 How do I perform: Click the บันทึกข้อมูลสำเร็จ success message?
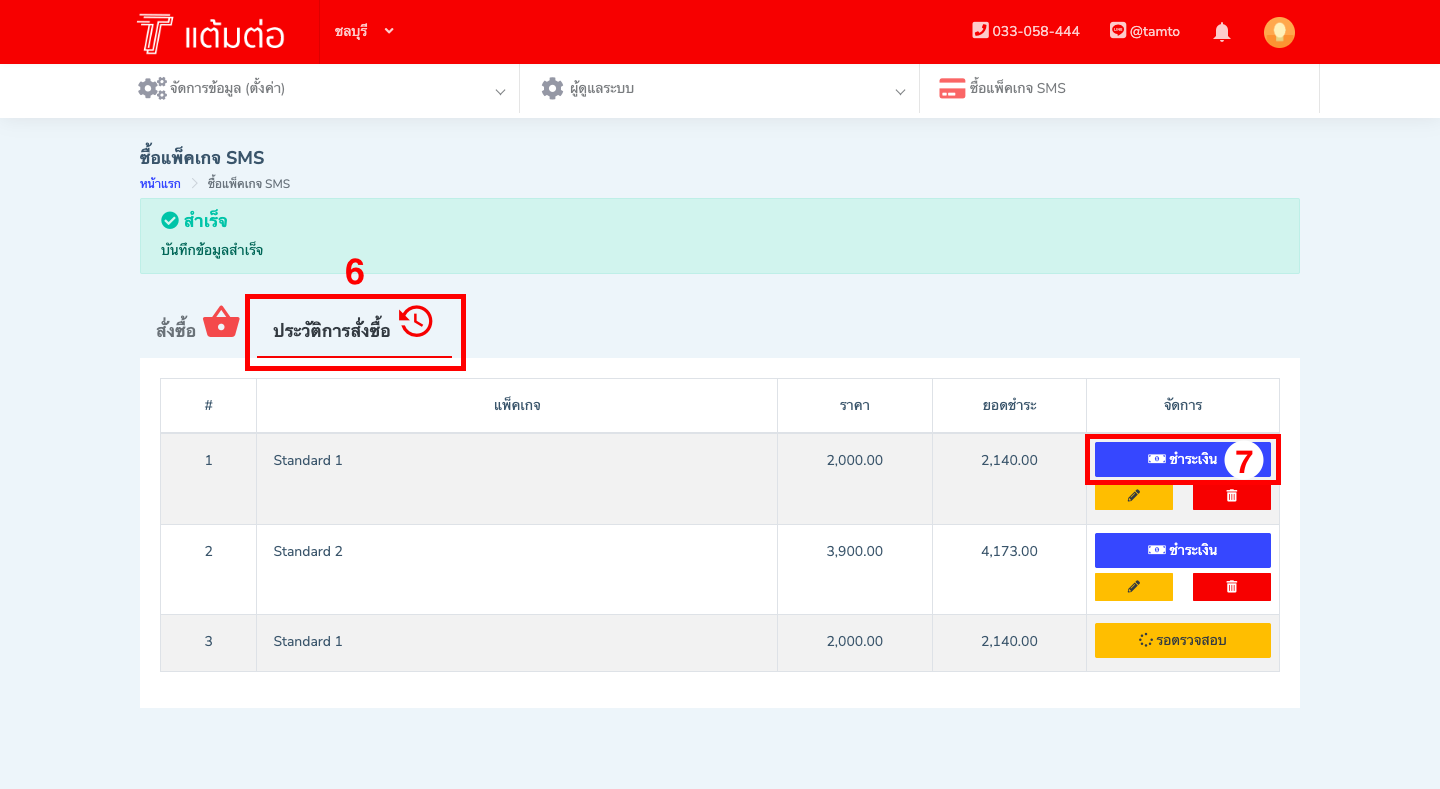click(212, 250)
